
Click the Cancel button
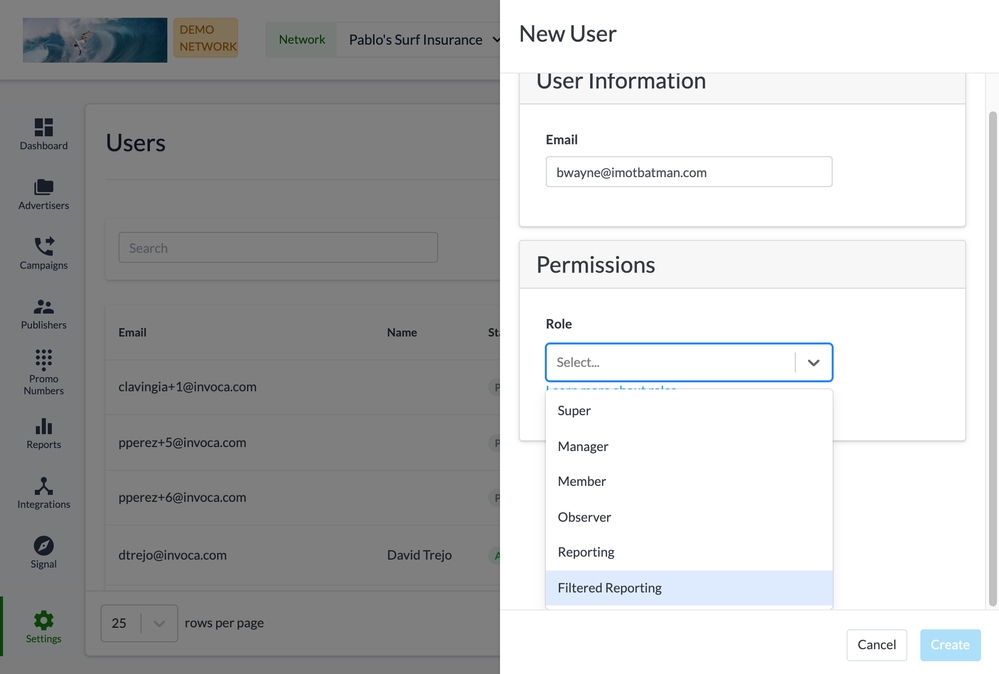click(876, 645)
